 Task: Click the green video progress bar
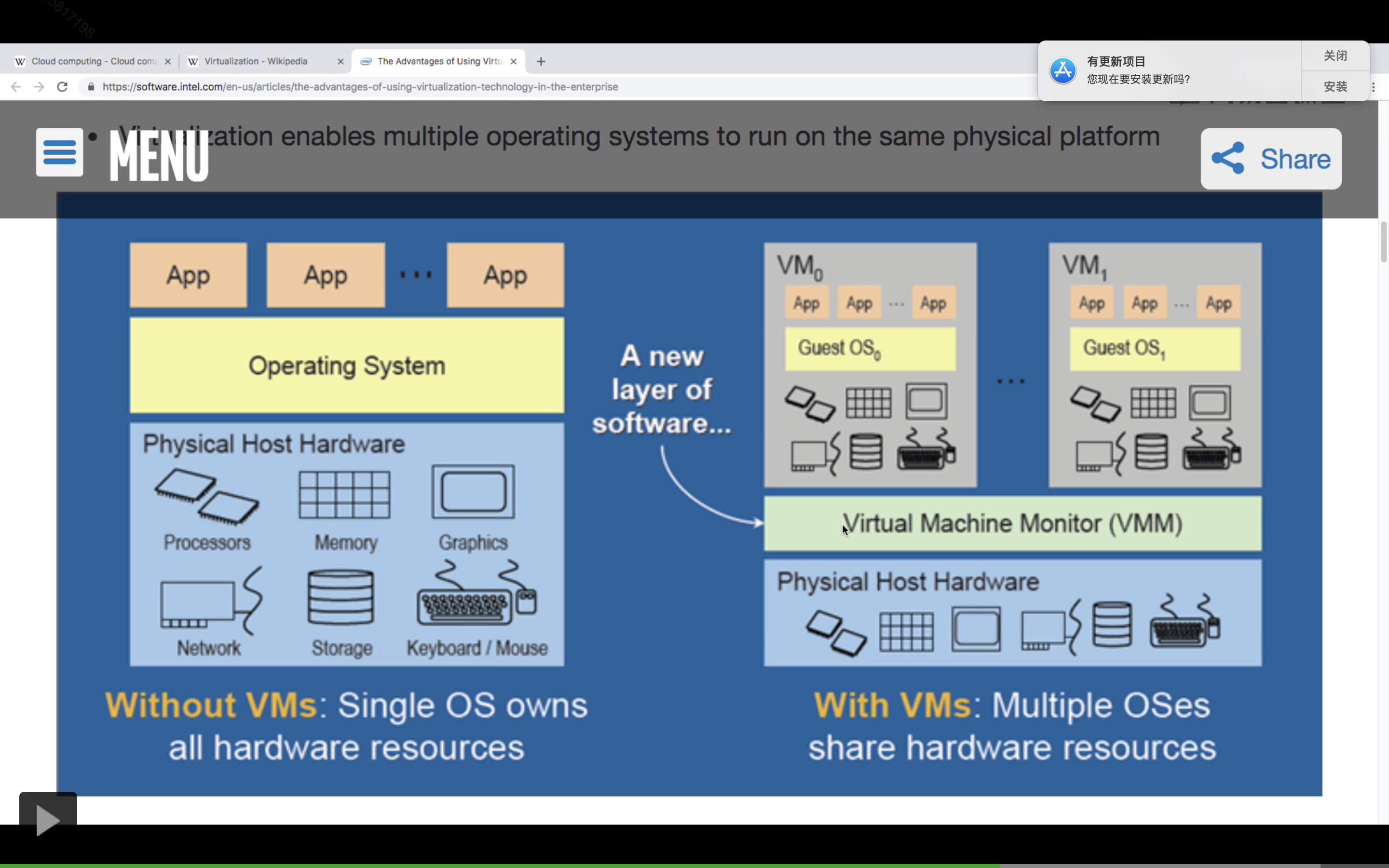click(499, 865)
